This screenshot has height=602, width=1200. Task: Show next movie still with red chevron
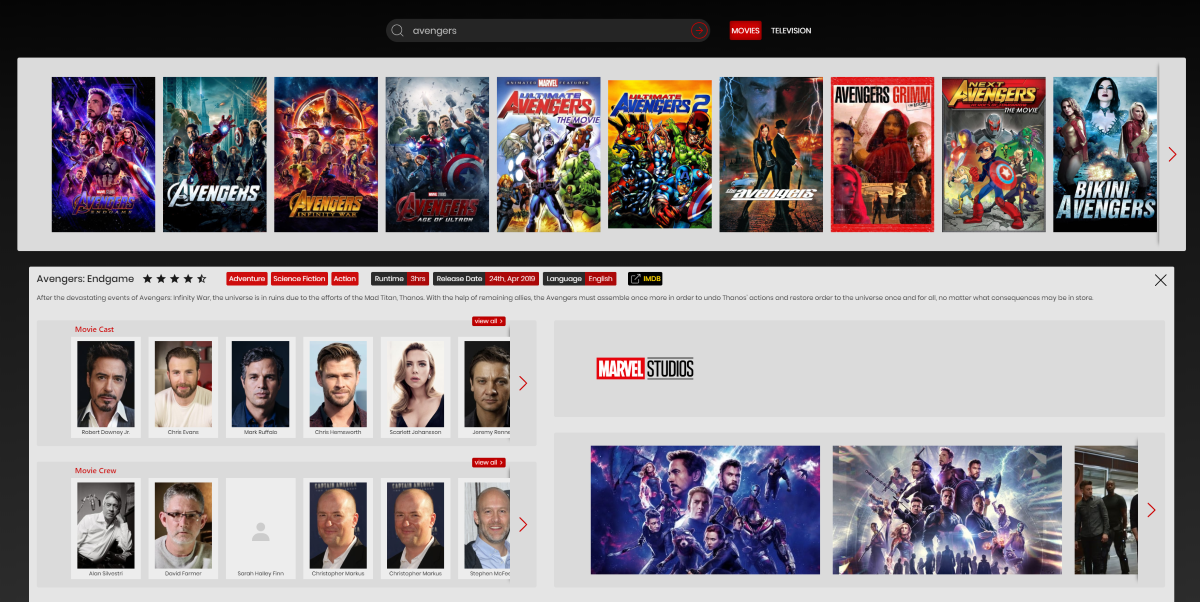point(1151,510)
